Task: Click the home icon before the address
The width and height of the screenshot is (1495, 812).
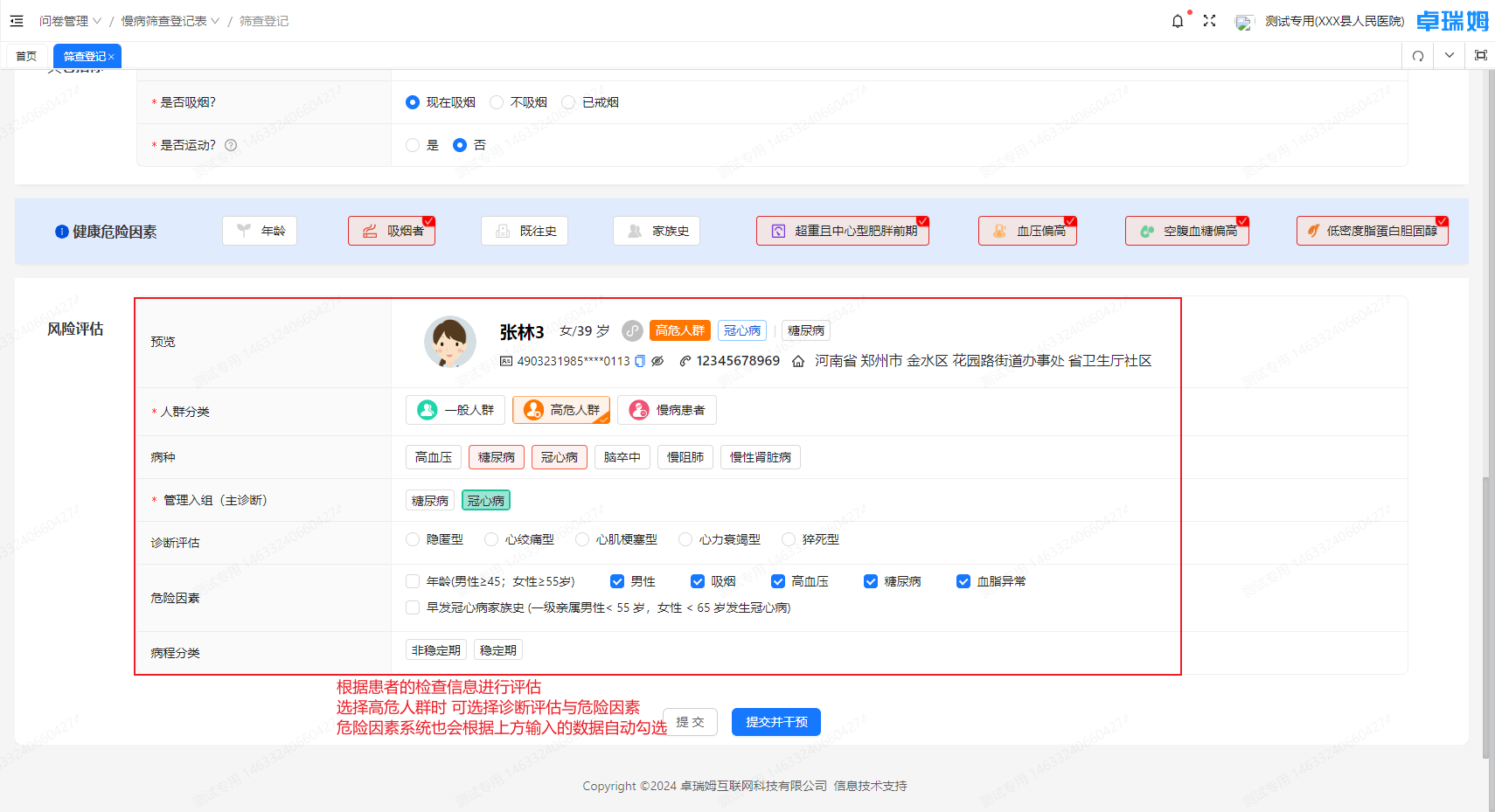Action: (x=796, y=360)
